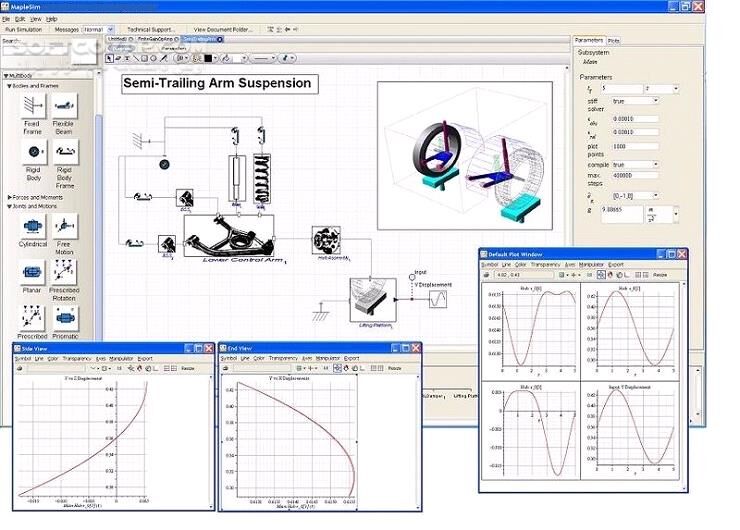
Task: Click the Run Simulation button
Action: click(x=22, y=30)
